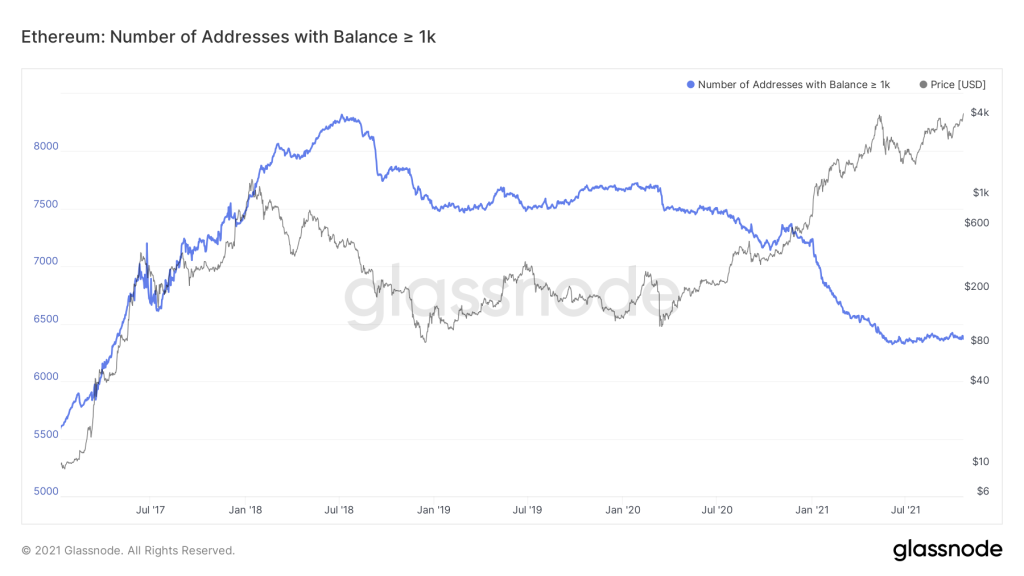Select the Jul '17 x-axis label
Viewport: 1024px width, 576px height.
coord(150,510)
